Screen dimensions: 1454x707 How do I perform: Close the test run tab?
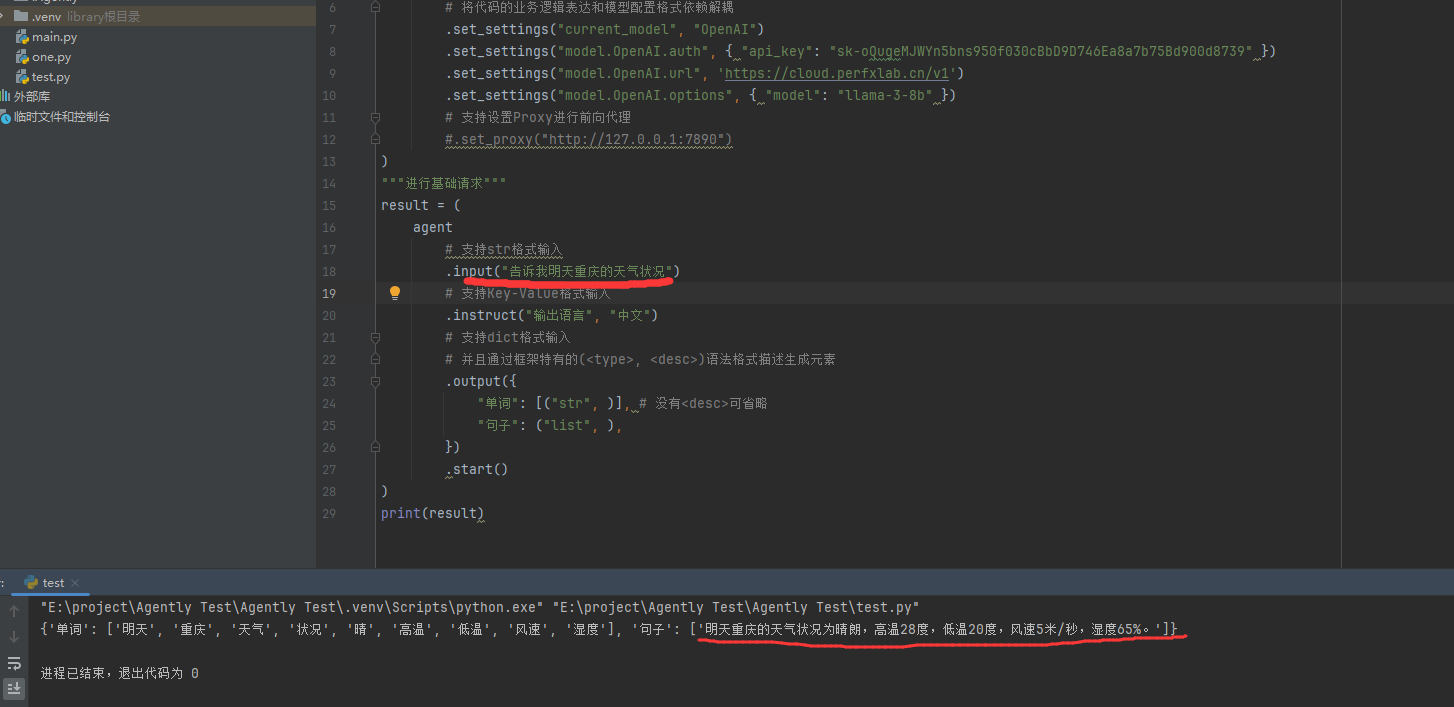(x=75, y=582)
